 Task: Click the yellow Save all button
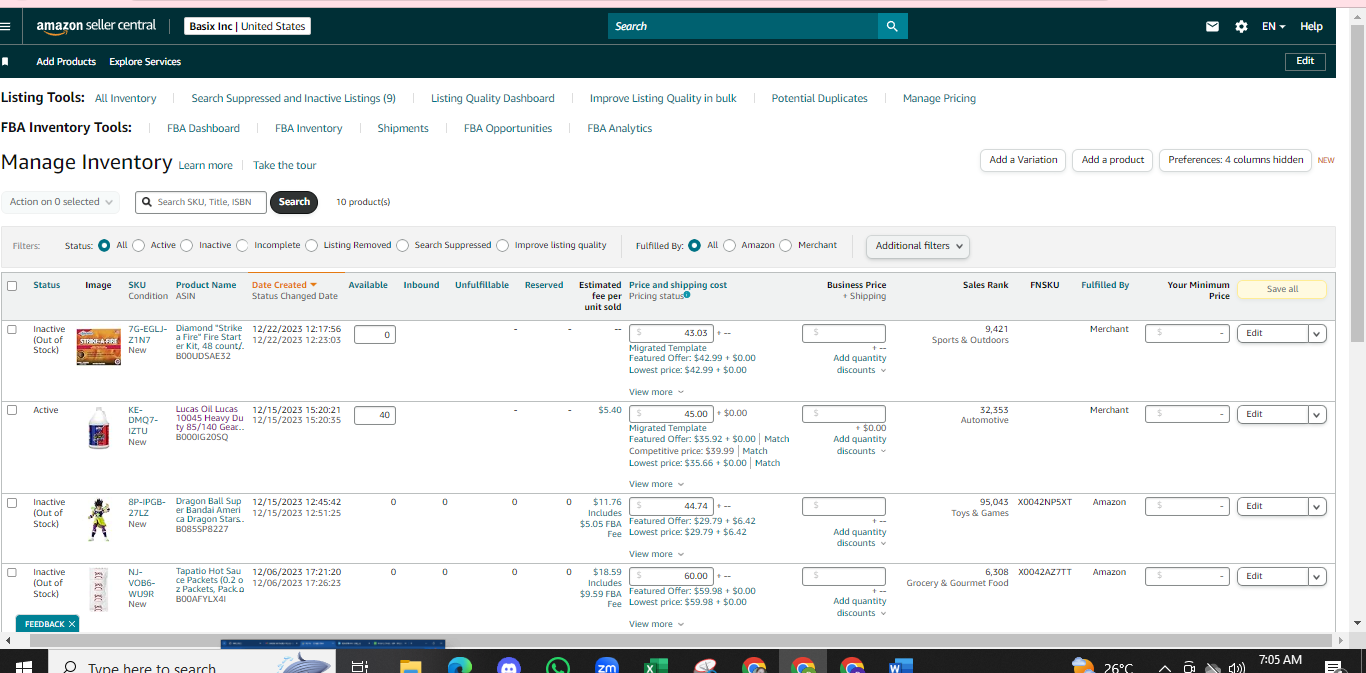tap(1282, 289)
